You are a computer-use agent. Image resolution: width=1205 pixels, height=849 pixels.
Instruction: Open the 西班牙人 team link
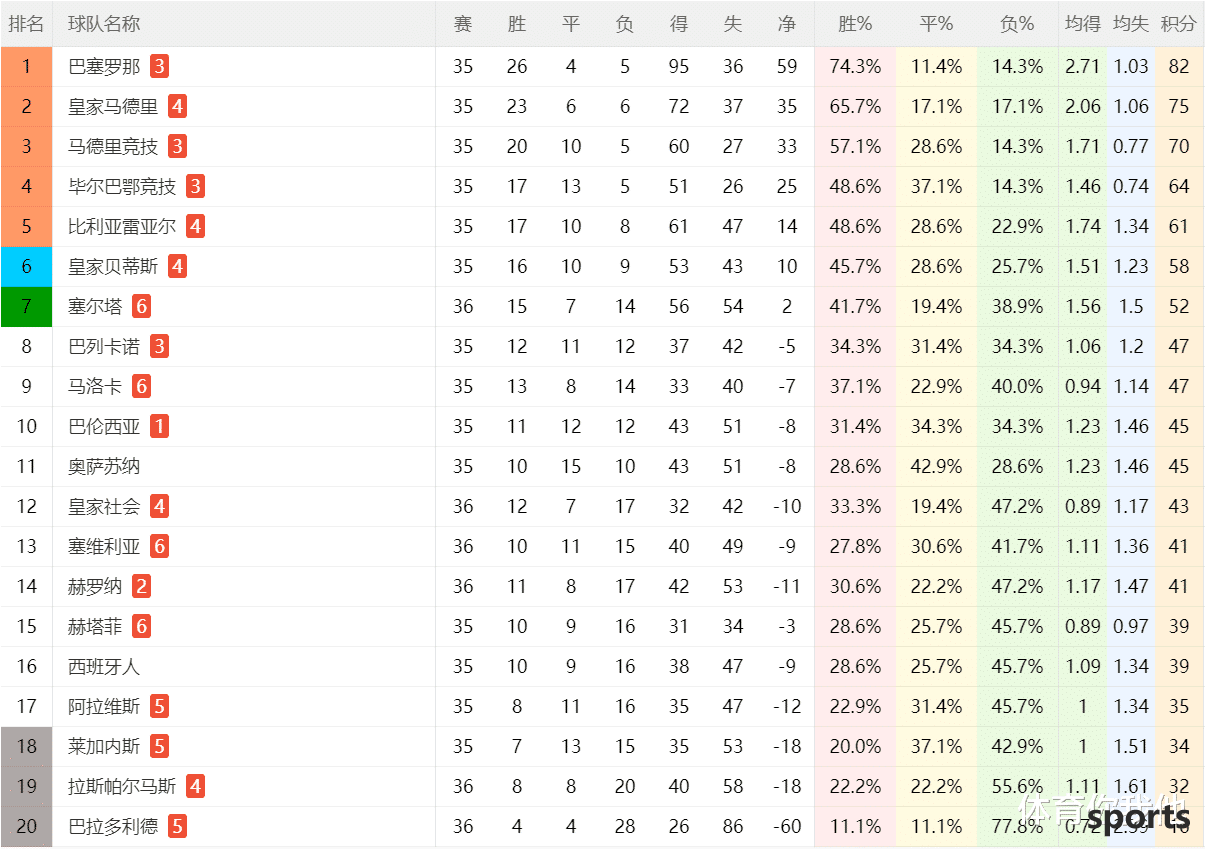104,667
